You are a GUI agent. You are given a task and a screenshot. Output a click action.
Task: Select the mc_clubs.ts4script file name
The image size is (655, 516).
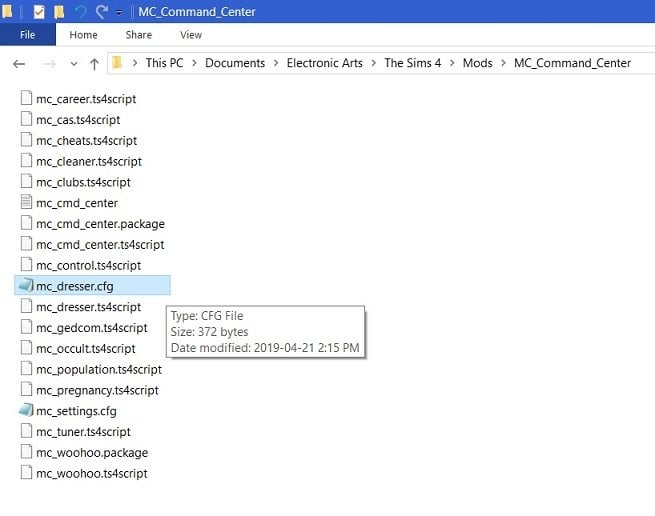[x=84, y=182]
